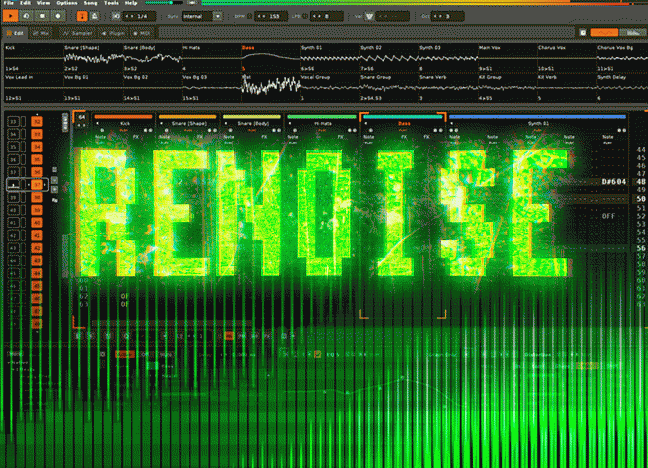648x468 pixels.
Task: Switch to the MIDI tab
Action: [x=142, y=33]
